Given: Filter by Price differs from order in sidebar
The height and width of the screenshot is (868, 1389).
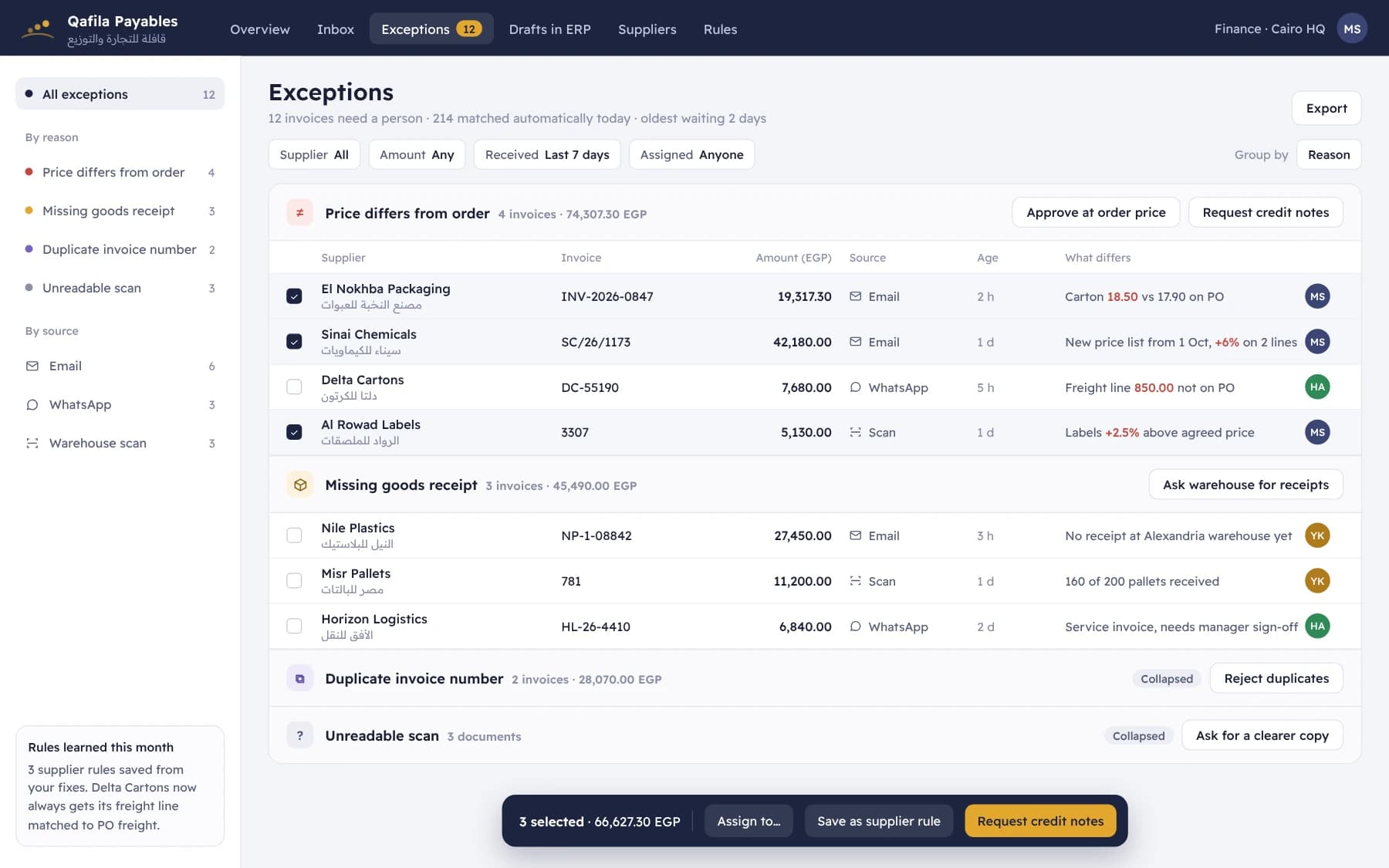Looking at the screenshot, I should tap(120, 172).
